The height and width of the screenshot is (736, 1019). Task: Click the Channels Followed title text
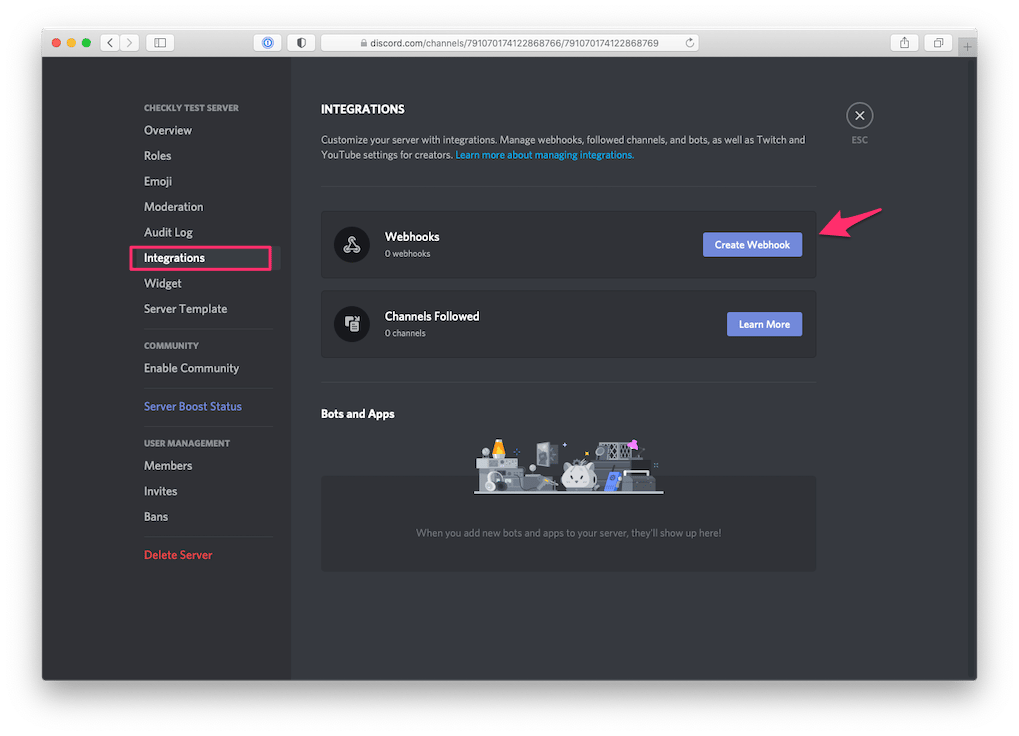click(x=432, y=316)
